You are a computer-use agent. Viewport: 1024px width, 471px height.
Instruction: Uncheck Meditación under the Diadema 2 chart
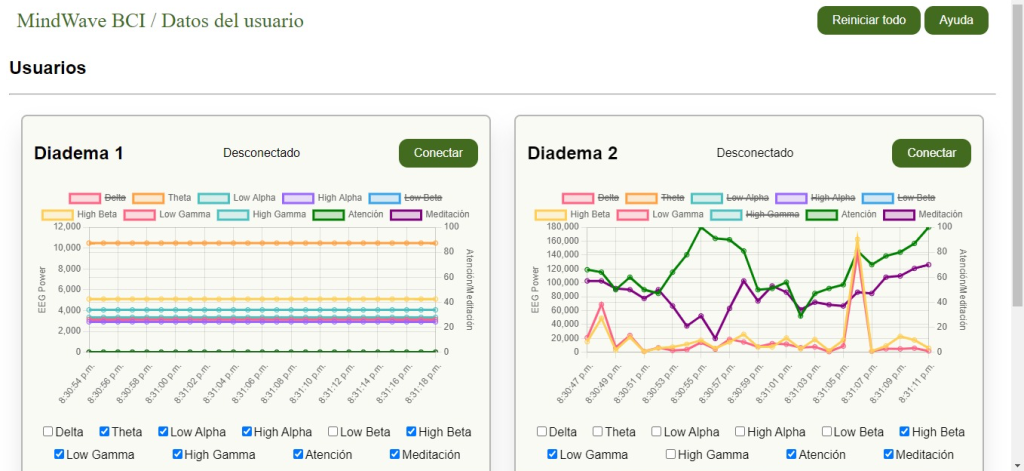pyautogui.click(x=889, y=454)
